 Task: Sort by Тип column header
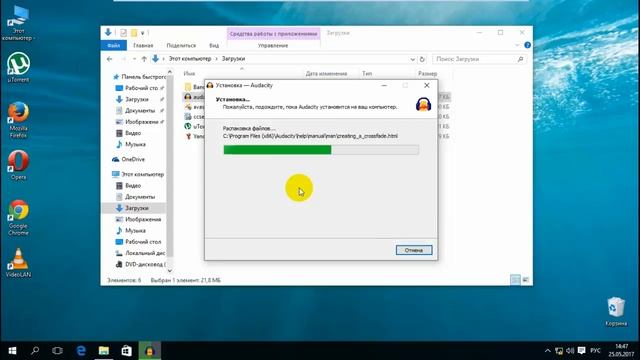[x=367, y=74]
